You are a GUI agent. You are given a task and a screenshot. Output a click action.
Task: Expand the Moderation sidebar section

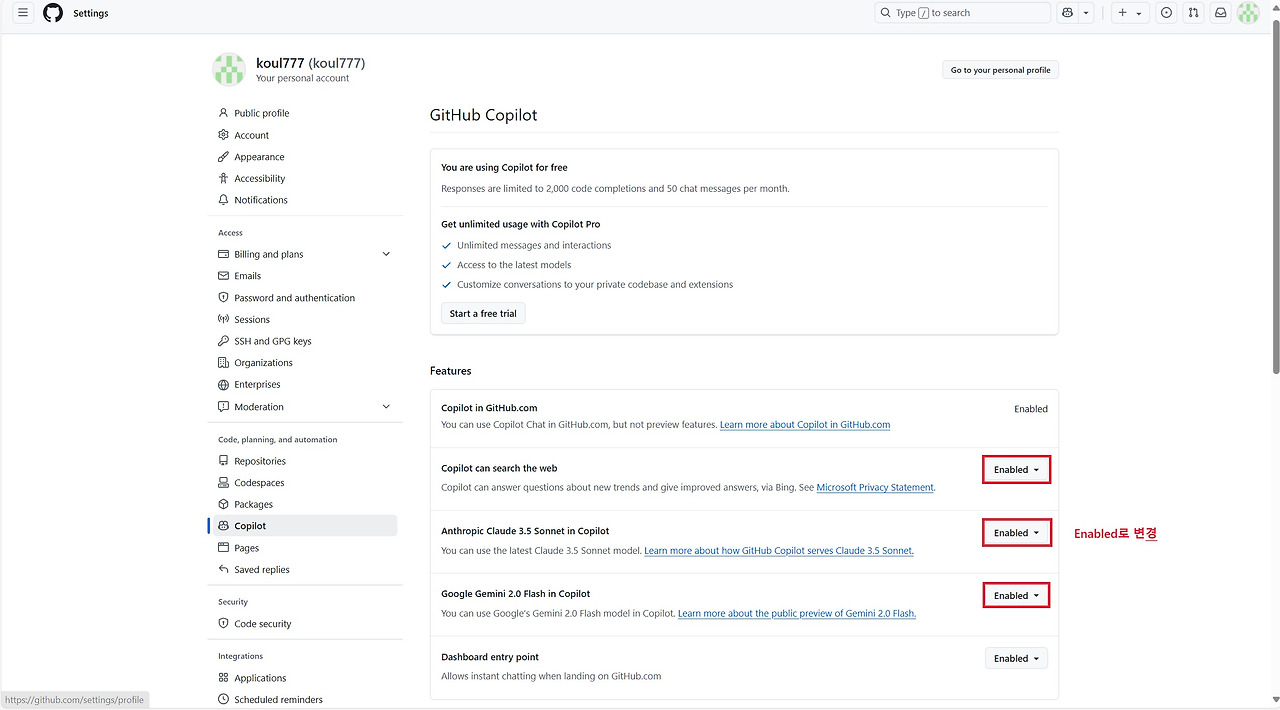tap(386, 406)
